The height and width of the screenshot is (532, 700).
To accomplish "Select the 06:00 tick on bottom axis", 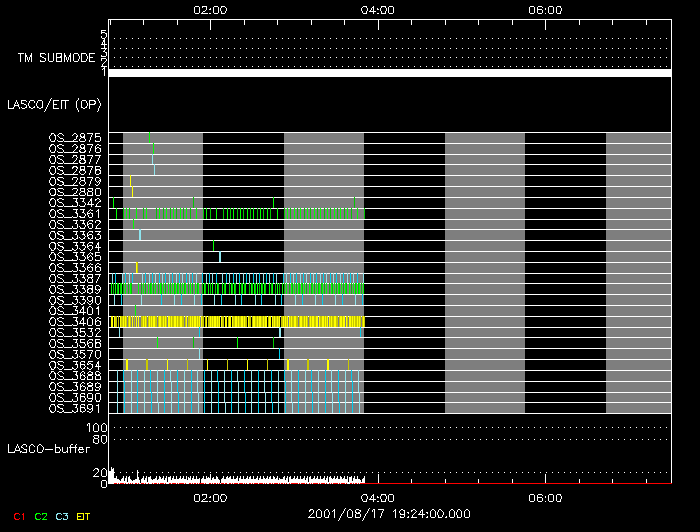I will 544,497.
